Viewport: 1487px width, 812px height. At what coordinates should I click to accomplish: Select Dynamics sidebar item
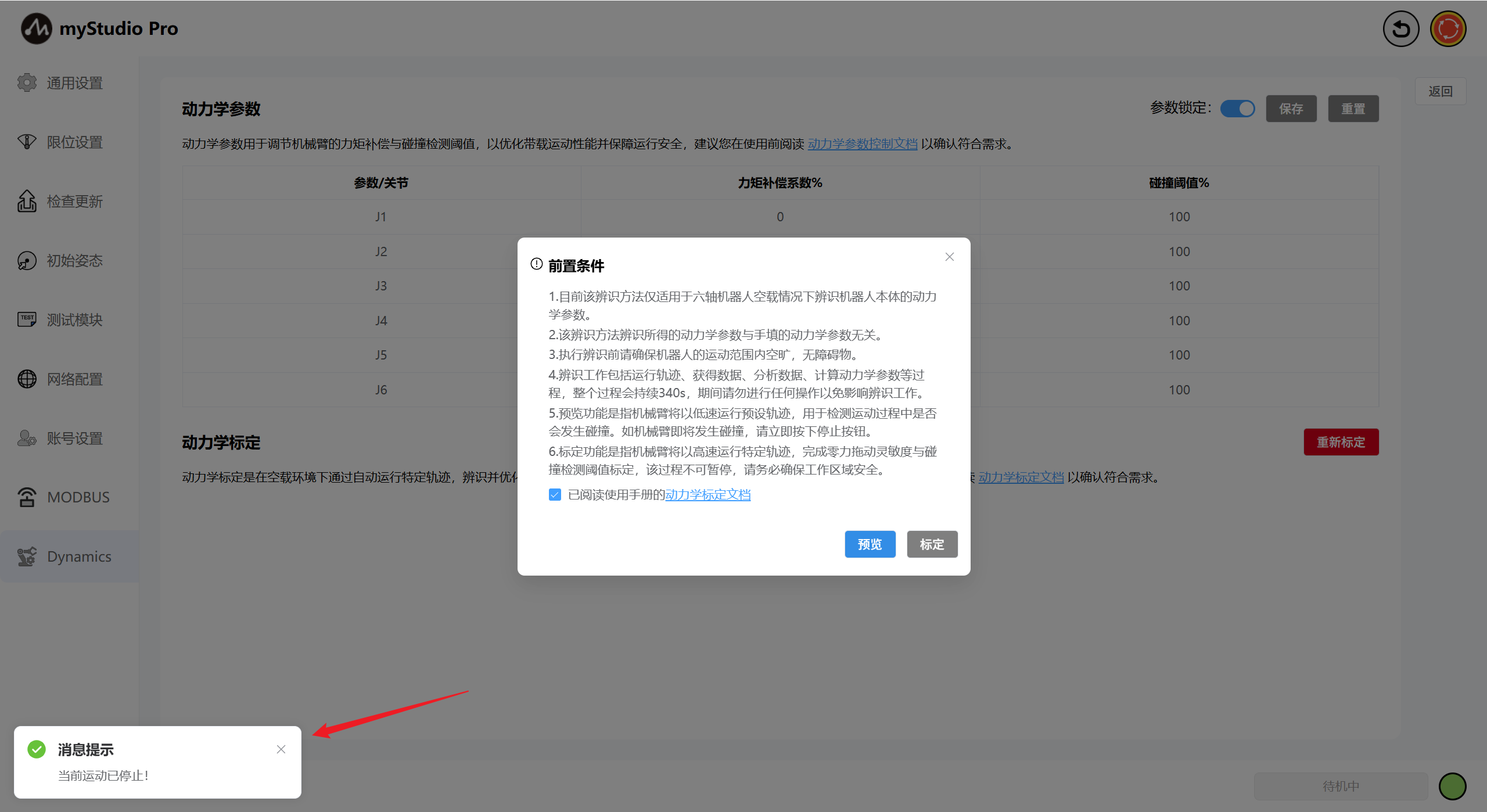tap(78, 556)
